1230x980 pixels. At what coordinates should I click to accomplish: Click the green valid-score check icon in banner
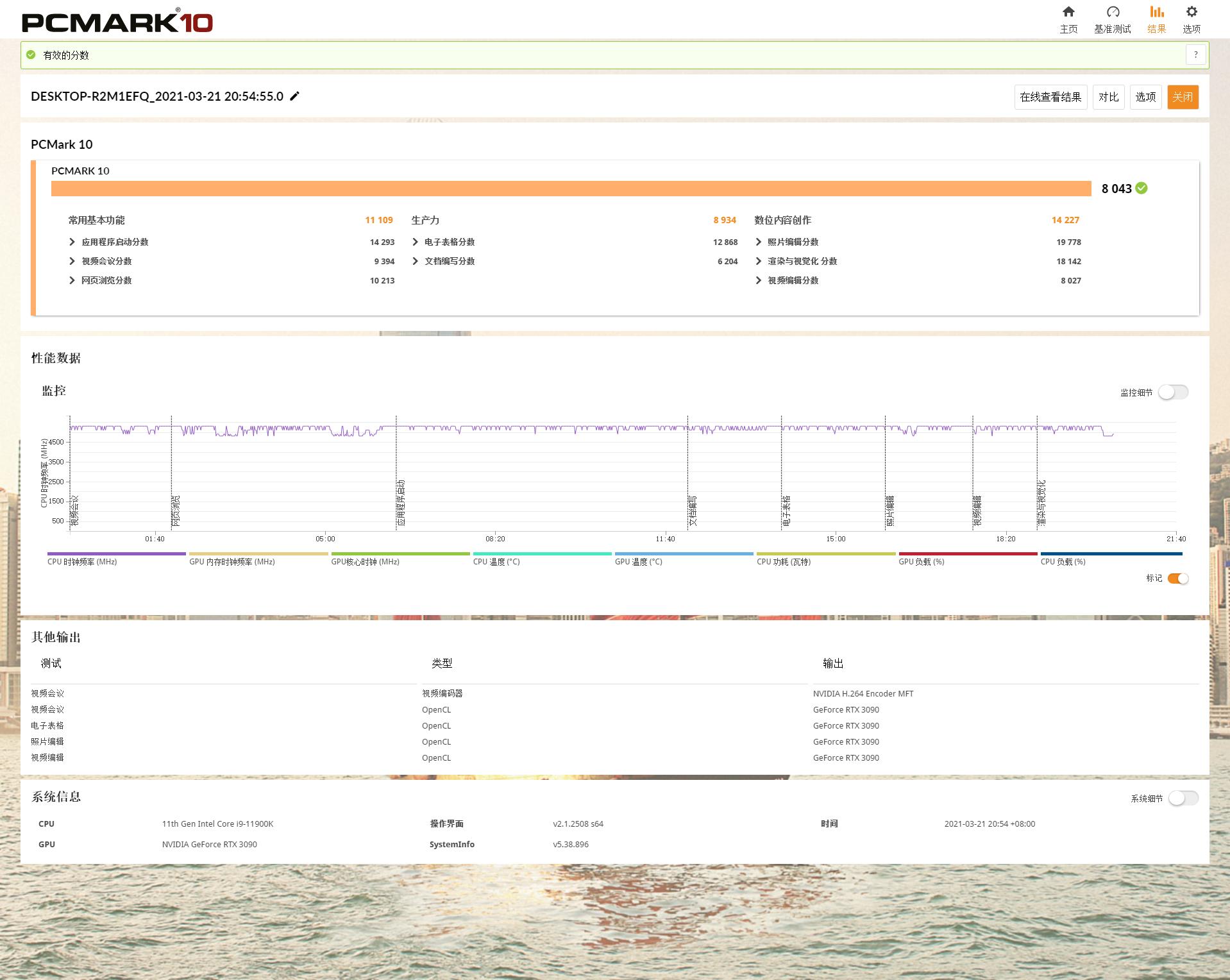point(31,55)
